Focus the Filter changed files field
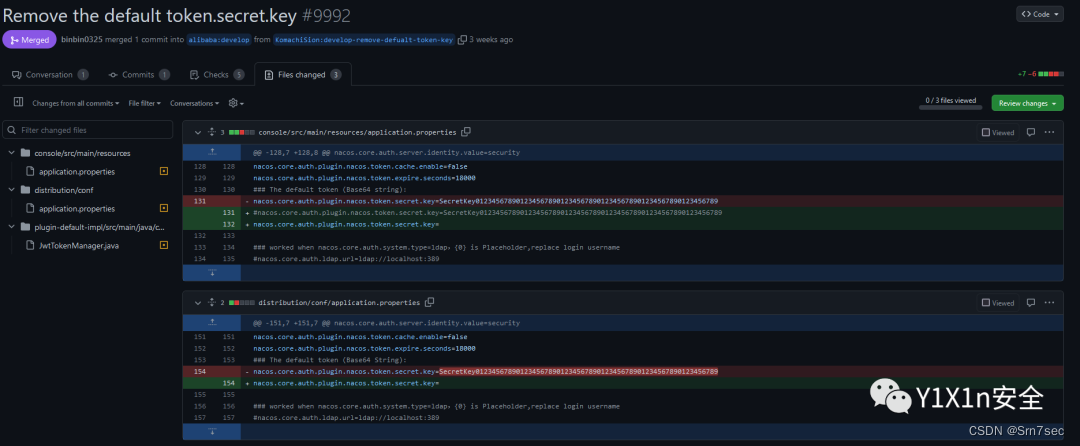Image resolution: width=1080 pixels, height=446 pixels. coord(88,129)
